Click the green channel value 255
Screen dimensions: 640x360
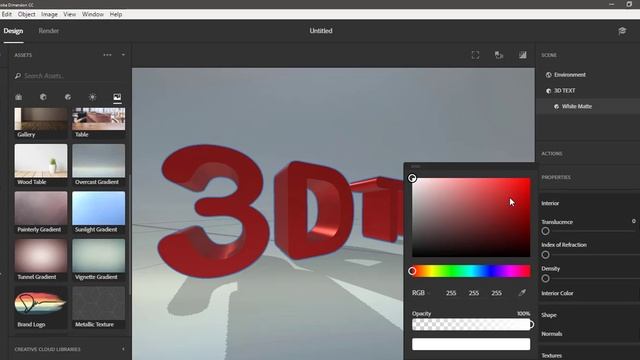(474, 293)
